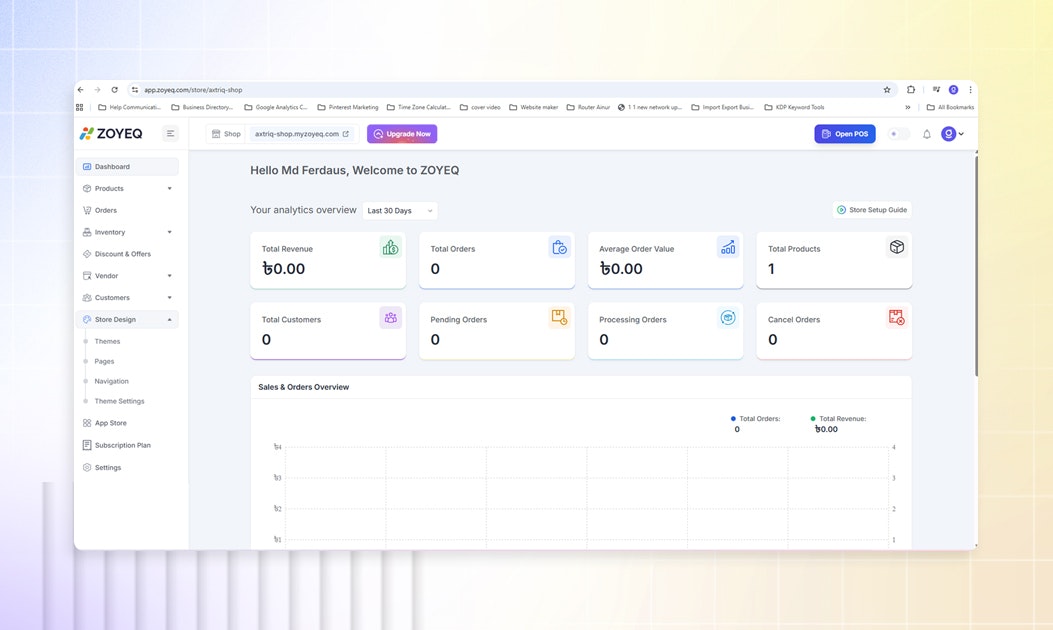Click the Orders cart icon
Viewport: 1053px width, 630px height.
coord(87,210)
